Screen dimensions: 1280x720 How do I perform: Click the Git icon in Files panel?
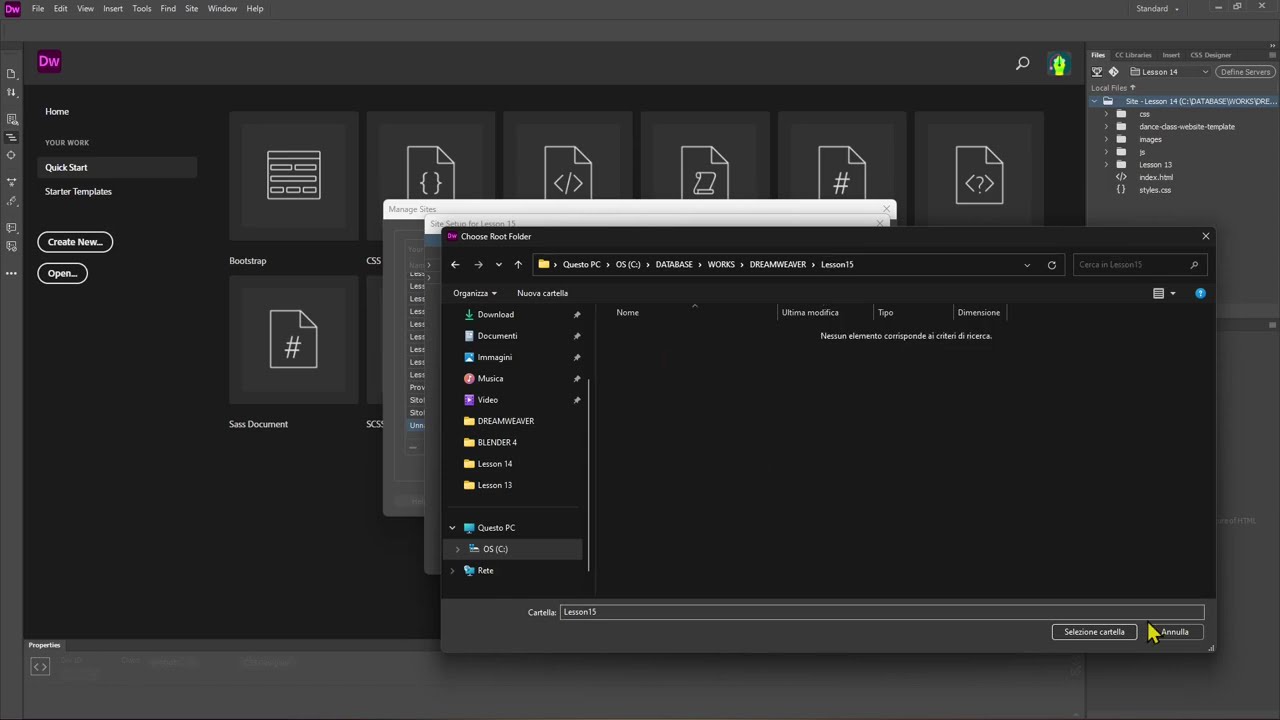(x=1114, y=72)
